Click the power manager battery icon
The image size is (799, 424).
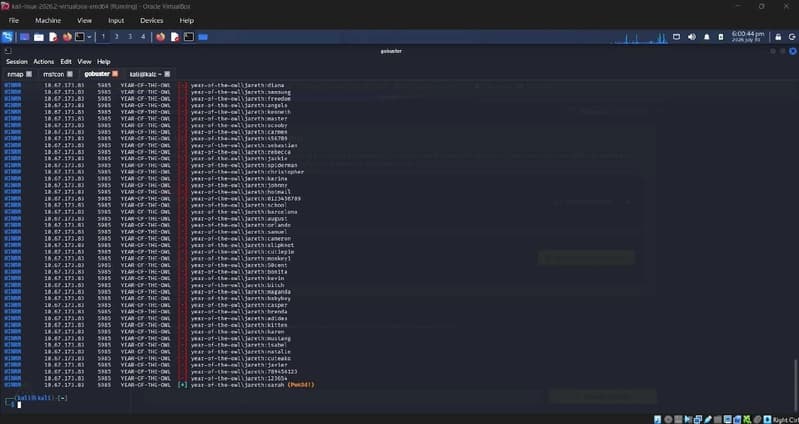point(721,37)
